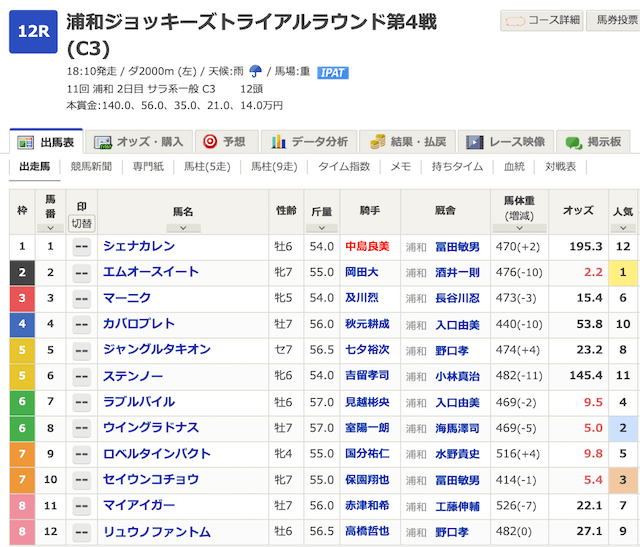Set mark for カバロプレト row
640x547 pixels.
(82, 325)
